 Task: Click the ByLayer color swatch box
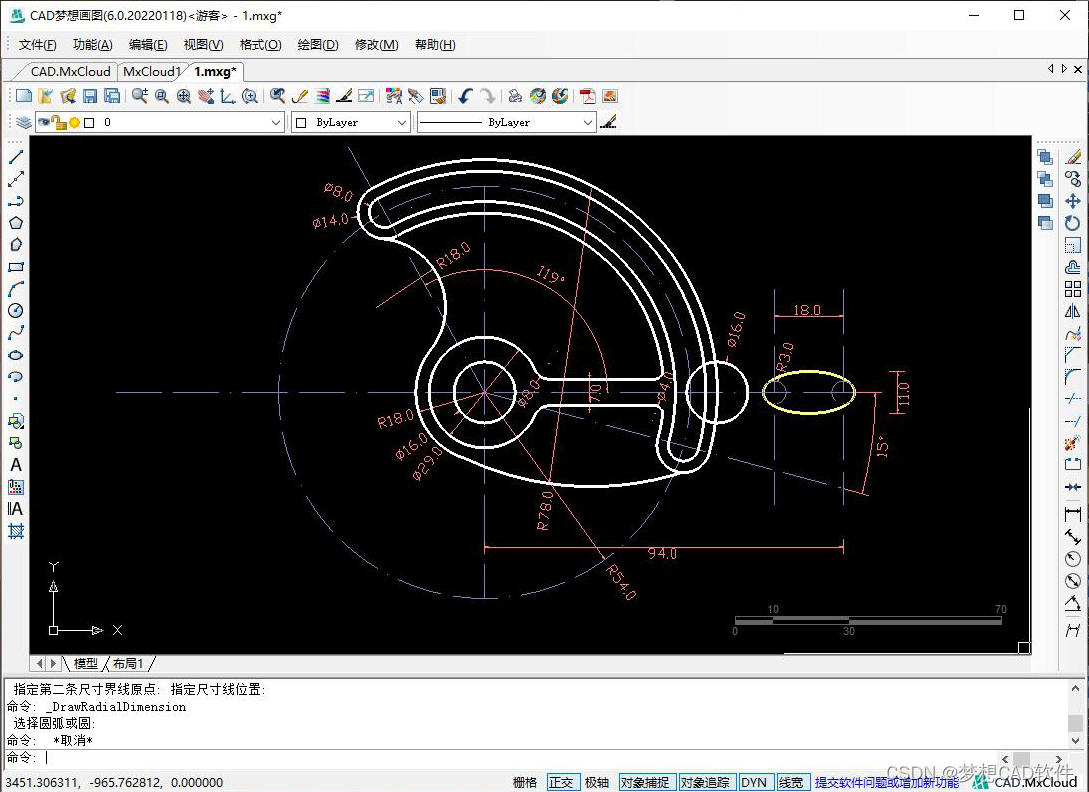[x=301, y=123]
